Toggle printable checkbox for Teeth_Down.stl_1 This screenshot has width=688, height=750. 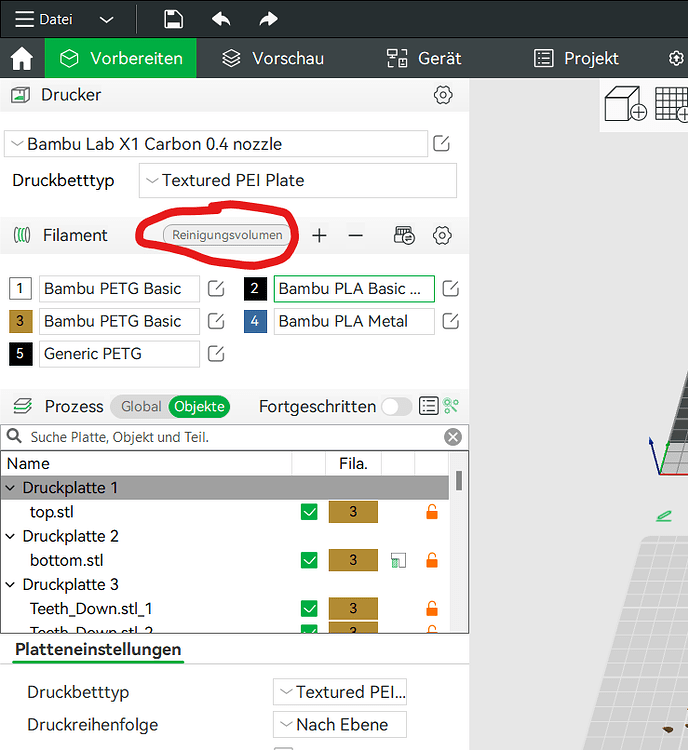click(x=309, y=608)
